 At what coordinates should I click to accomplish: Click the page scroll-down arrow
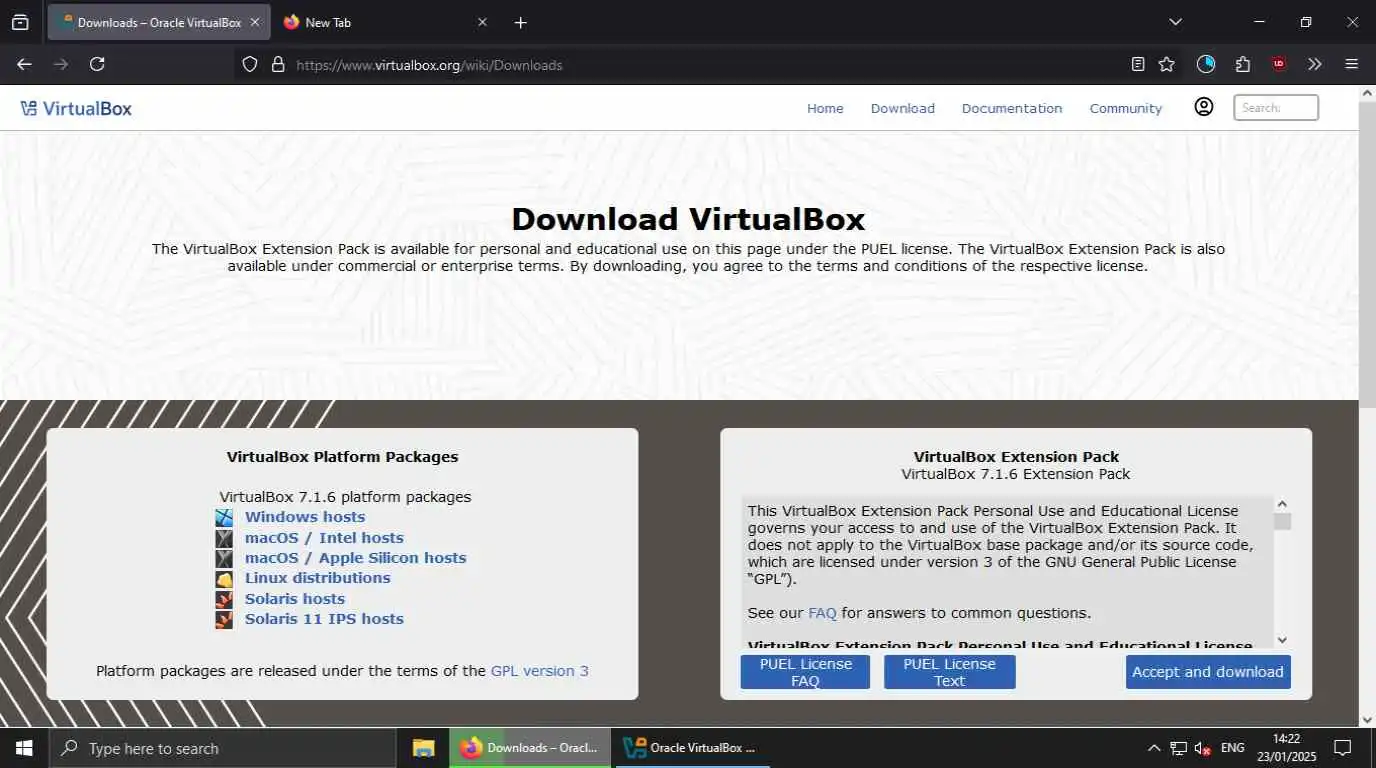coord(1367,719)
